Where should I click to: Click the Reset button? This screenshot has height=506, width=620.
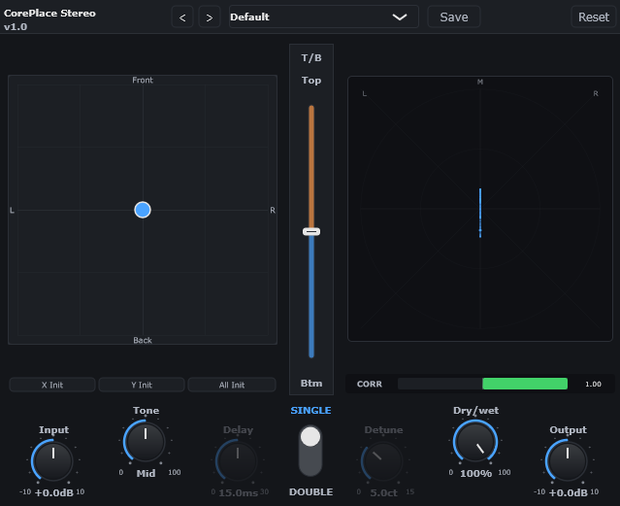coord(593,17)
